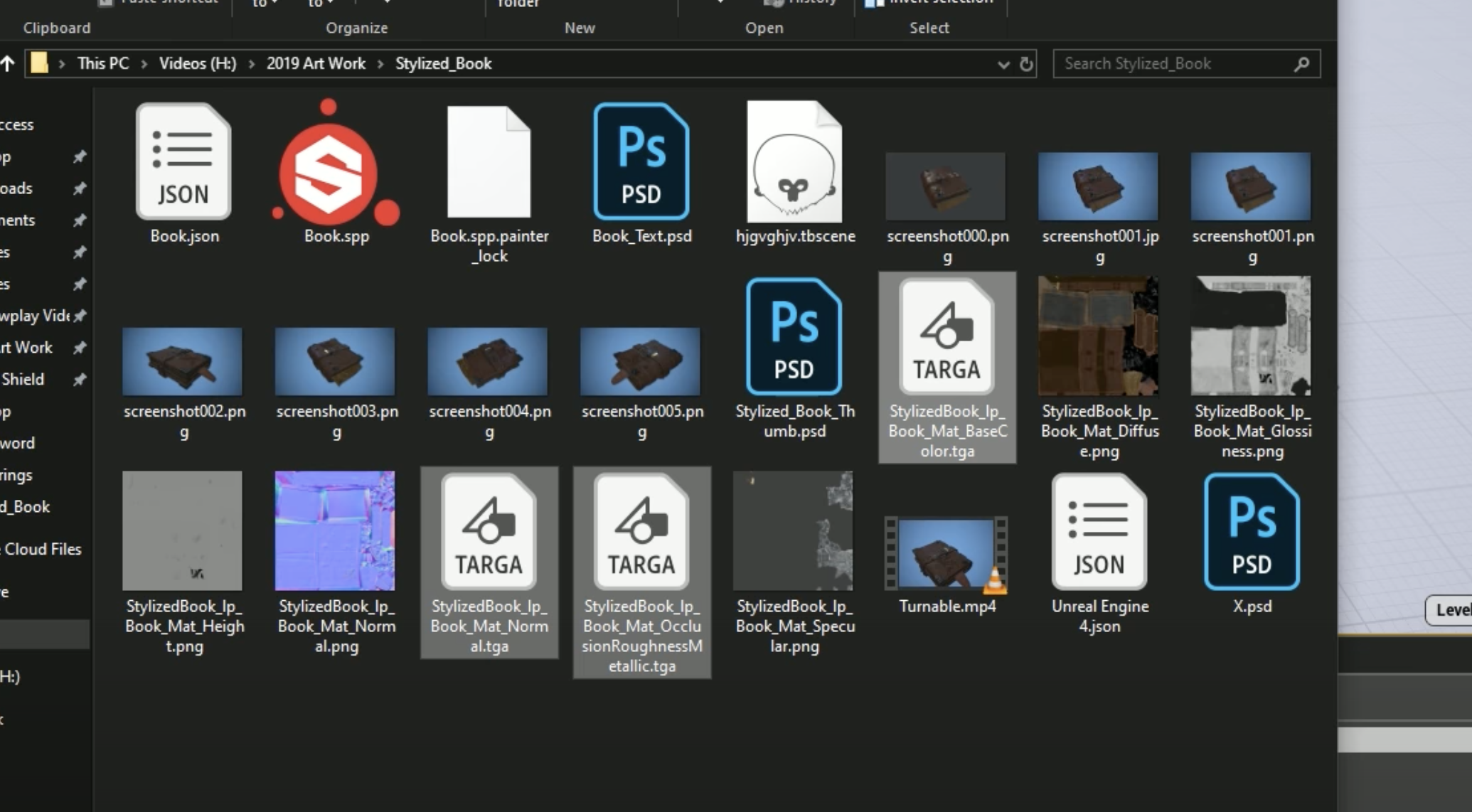
Task: Select the X.psd Photoshop file
Action: (1252, 533)
